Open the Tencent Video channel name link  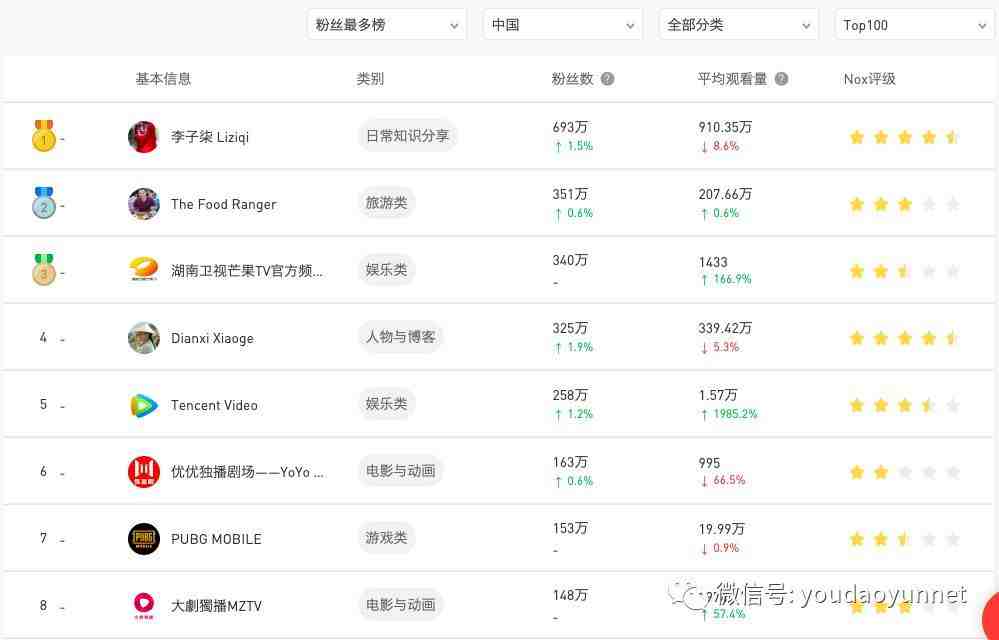point(214,405)
